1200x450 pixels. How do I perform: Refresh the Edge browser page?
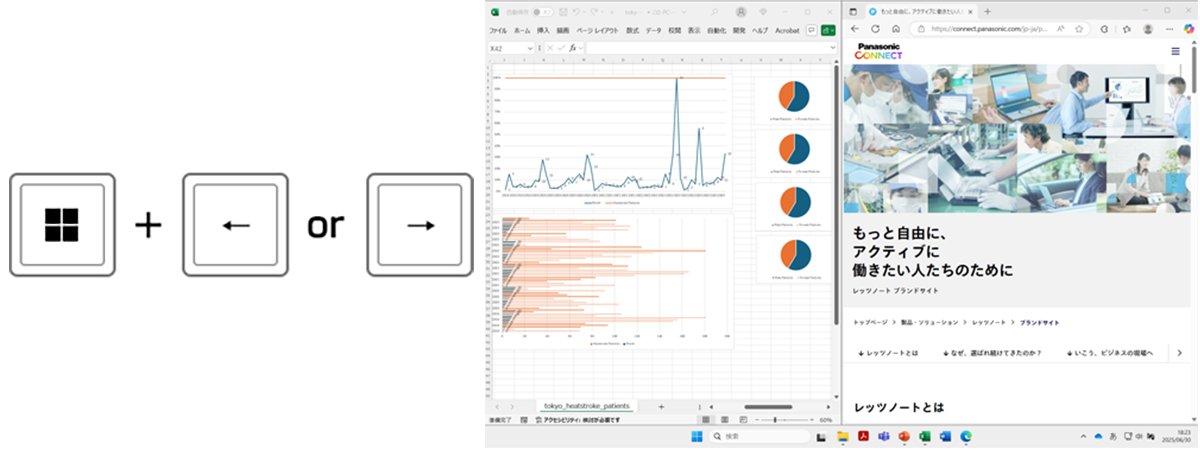point(876,30)
